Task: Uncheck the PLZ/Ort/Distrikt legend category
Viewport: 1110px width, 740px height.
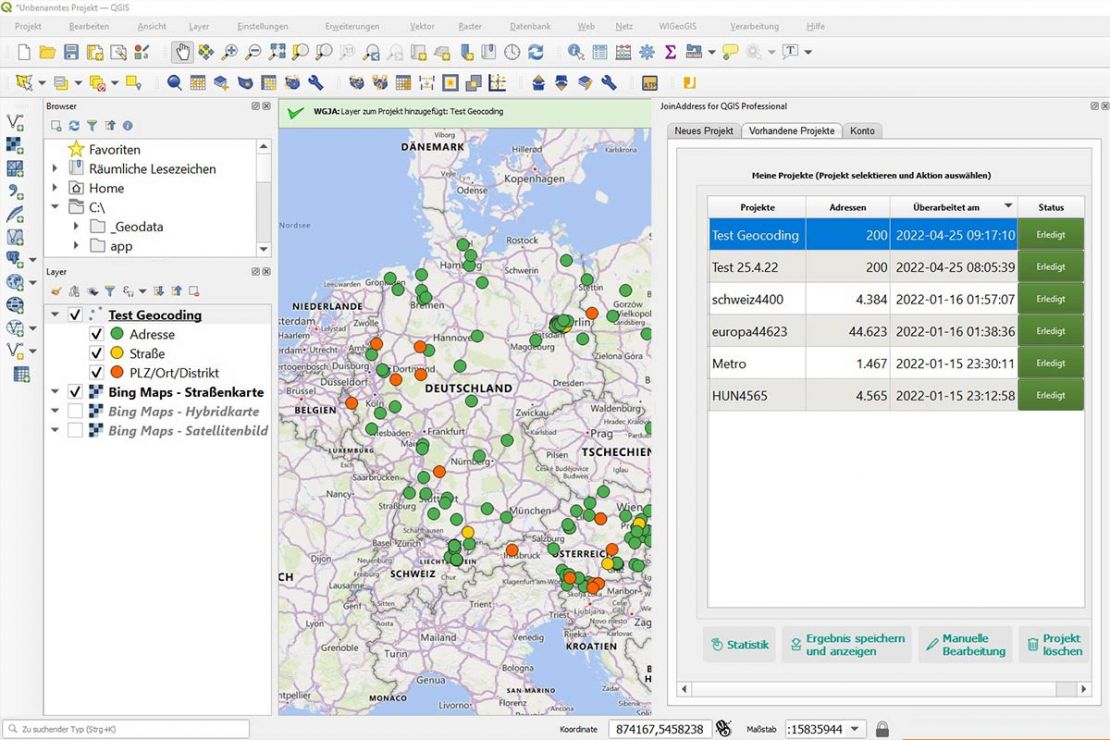Action: [x=97, y=372]
